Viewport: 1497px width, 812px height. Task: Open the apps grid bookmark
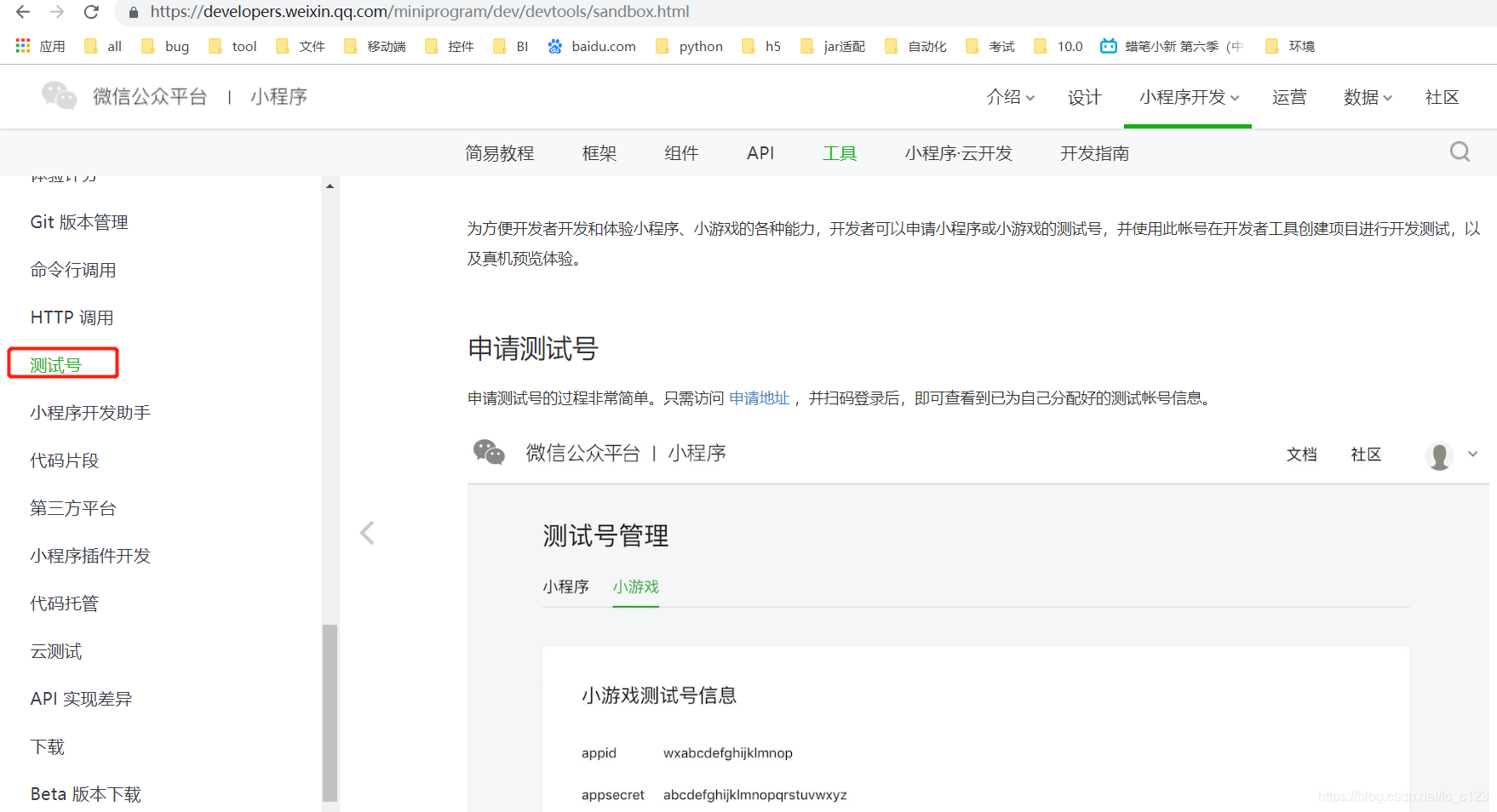point(40,46)
